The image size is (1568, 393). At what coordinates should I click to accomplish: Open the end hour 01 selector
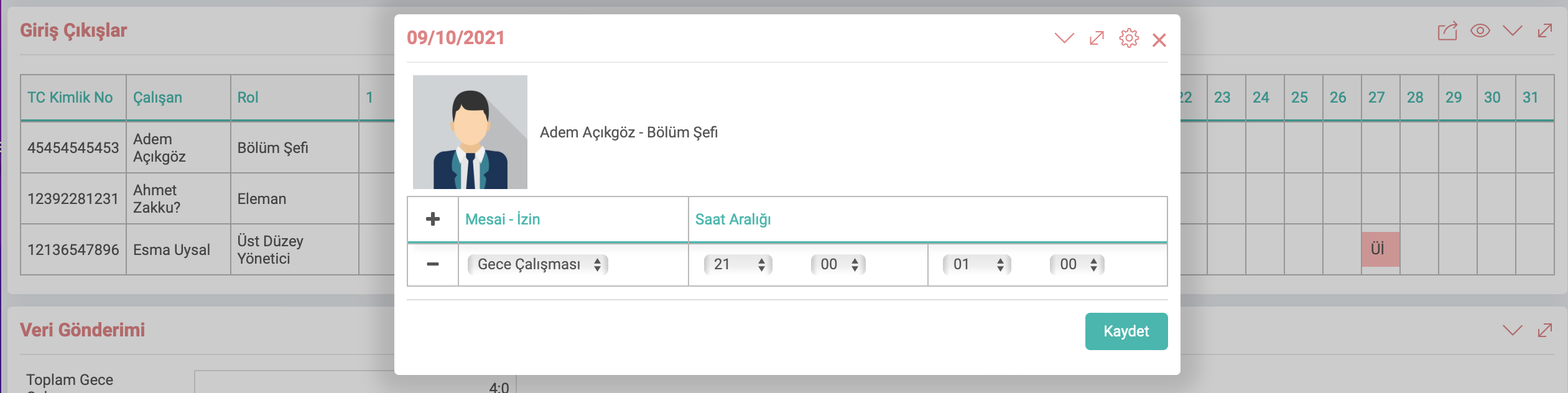pyautogui.click(x=977, y=264)
